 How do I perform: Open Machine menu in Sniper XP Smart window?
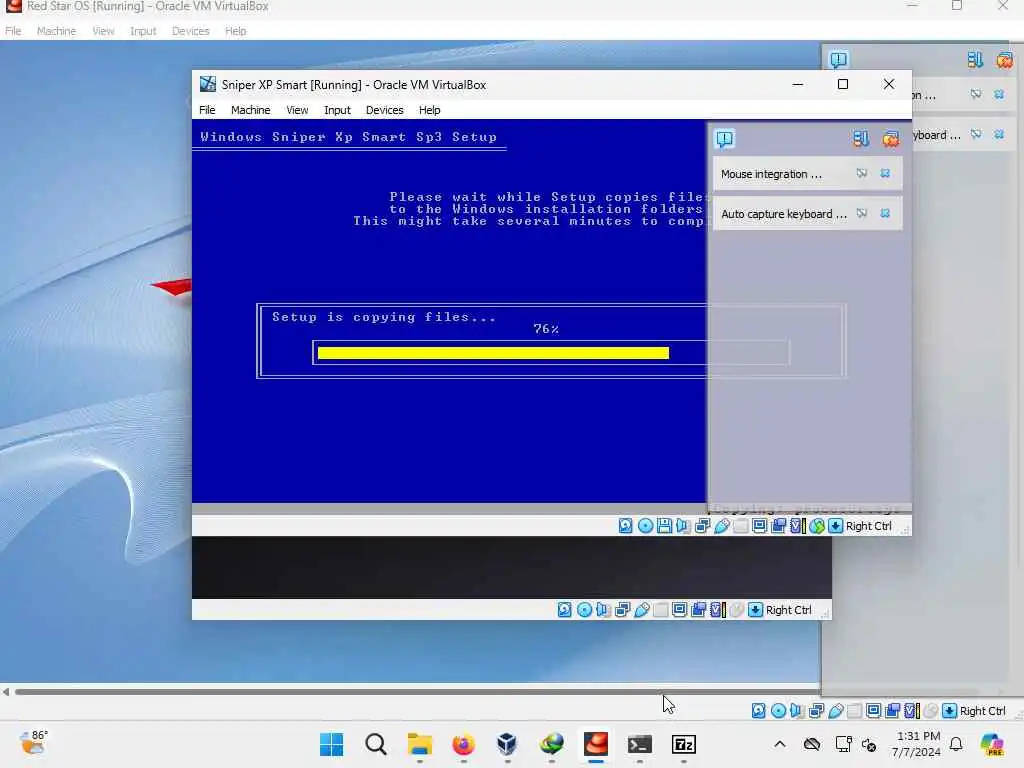[x=250, y=110]
